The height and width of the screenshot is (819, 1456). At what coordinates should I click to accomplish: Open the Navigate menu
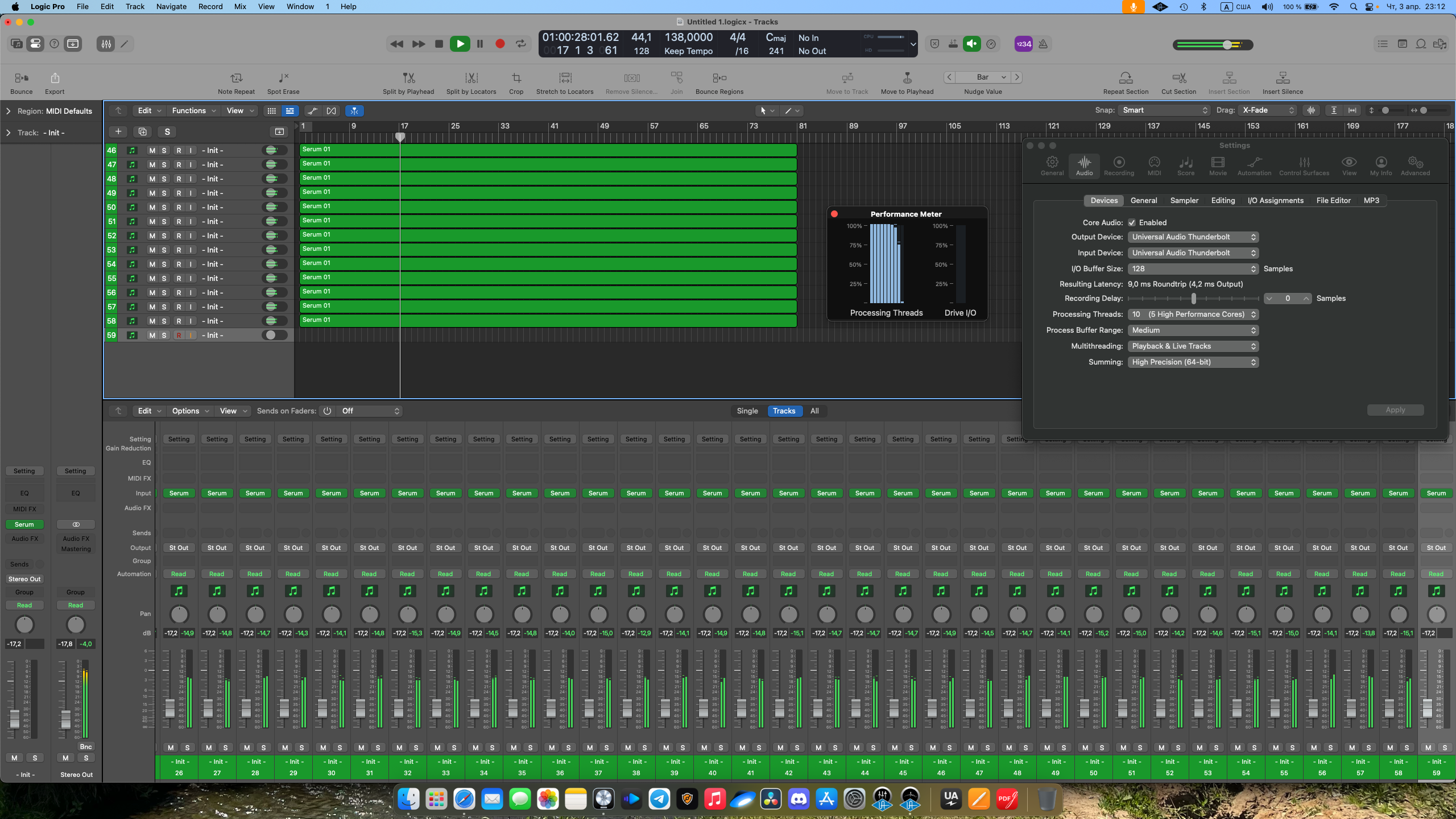click(171, 7)
